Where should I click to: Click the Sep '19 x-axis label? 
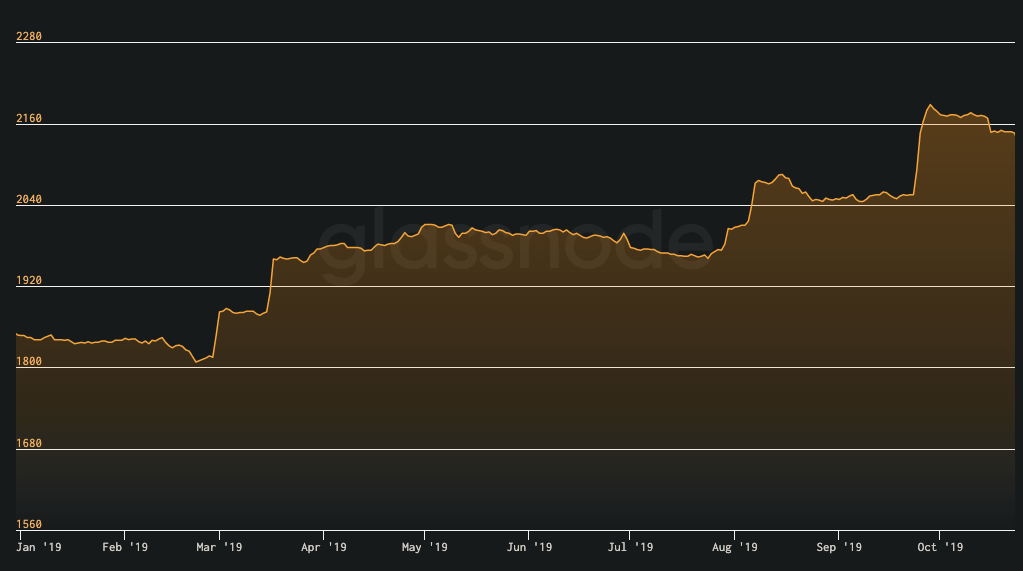(x=839, y=547)
